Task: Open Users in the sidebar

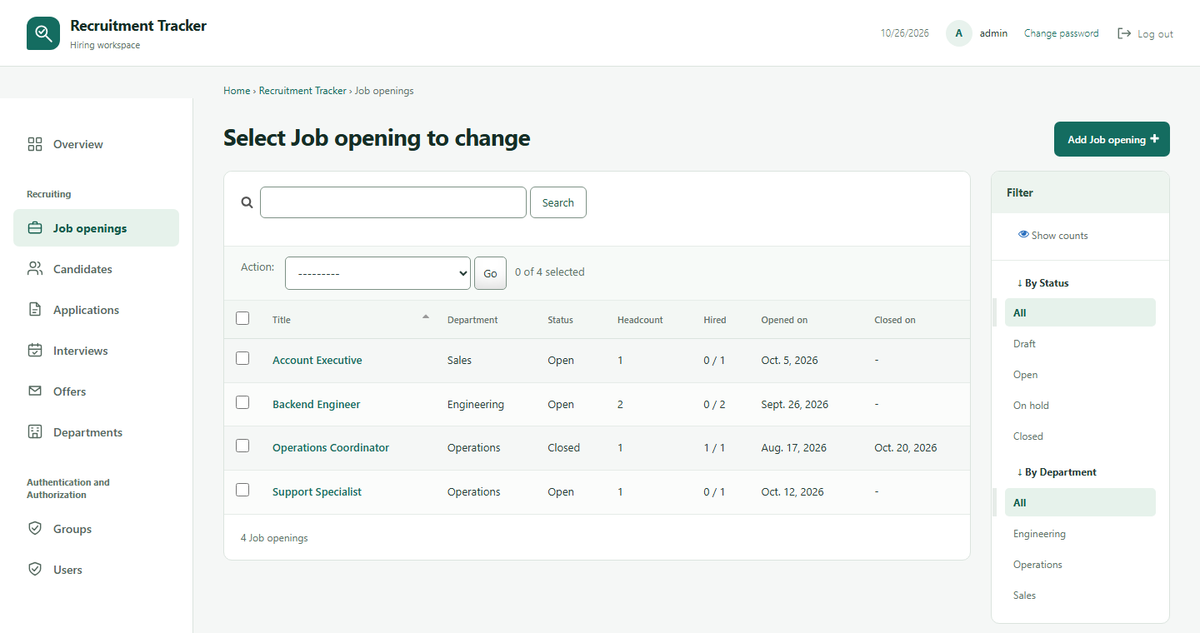Action: pos(96,570)
